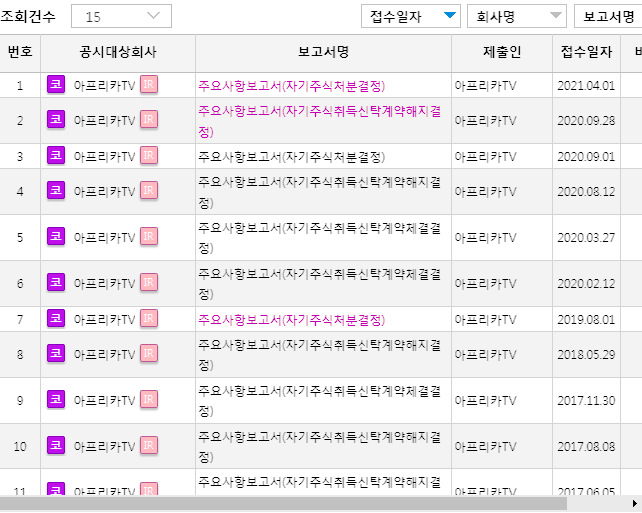Screen dimensions: 642x513
Task: Select date cell 2020.03.27
Action: 586,237
